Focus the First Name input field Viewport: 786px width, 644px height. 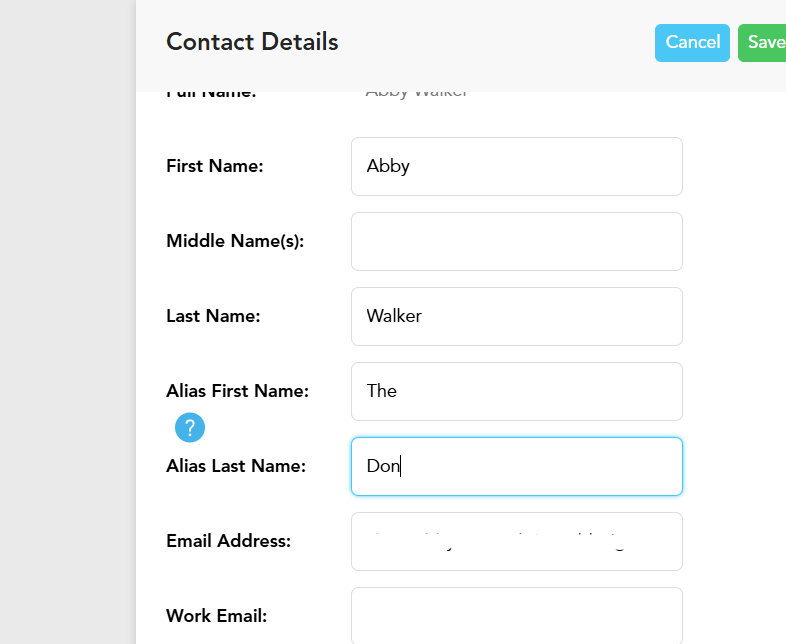(x=516, y=167)
